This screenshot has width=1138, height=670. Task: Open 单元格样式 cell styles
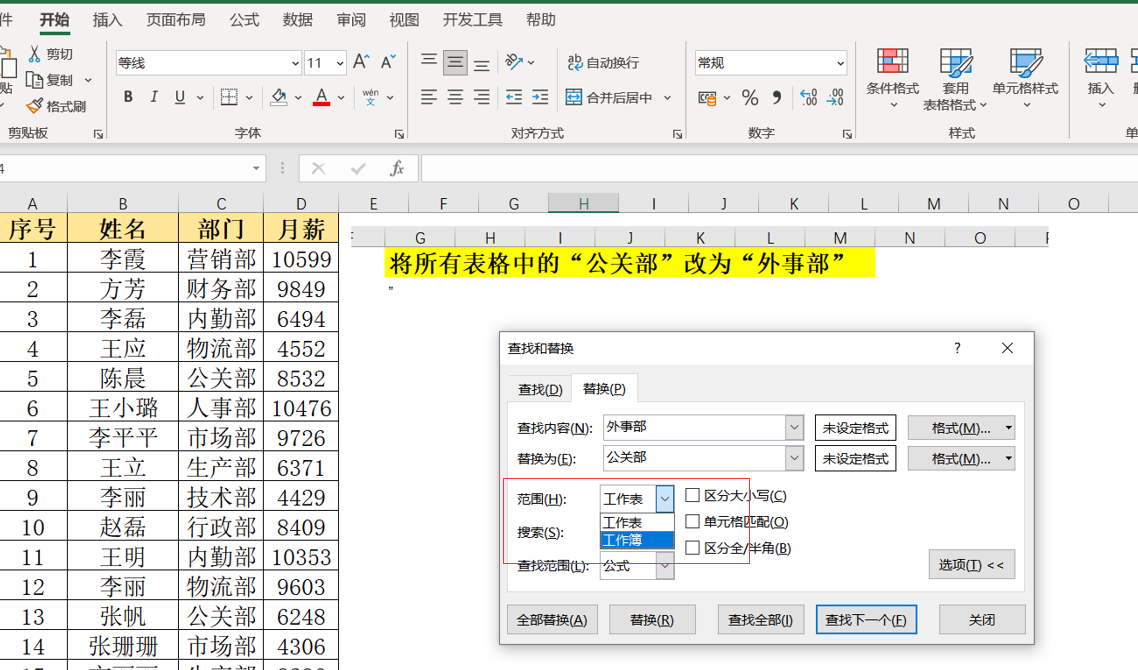click(x=1026, y=78)
